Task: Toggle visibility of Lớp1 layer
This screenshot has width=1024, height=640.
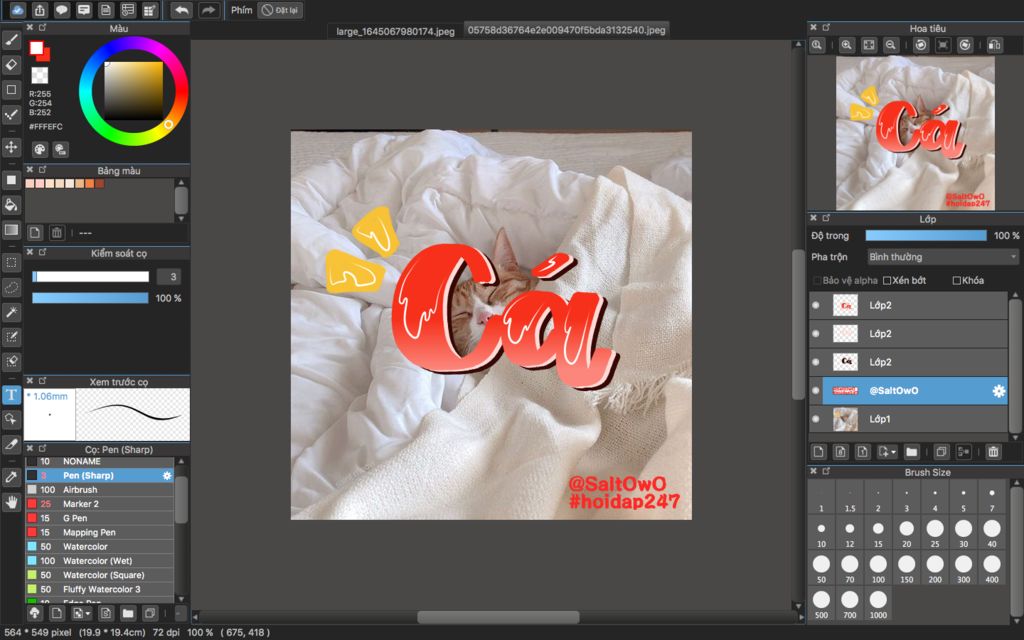Action: pyautogui.click(x=816, y=419)
